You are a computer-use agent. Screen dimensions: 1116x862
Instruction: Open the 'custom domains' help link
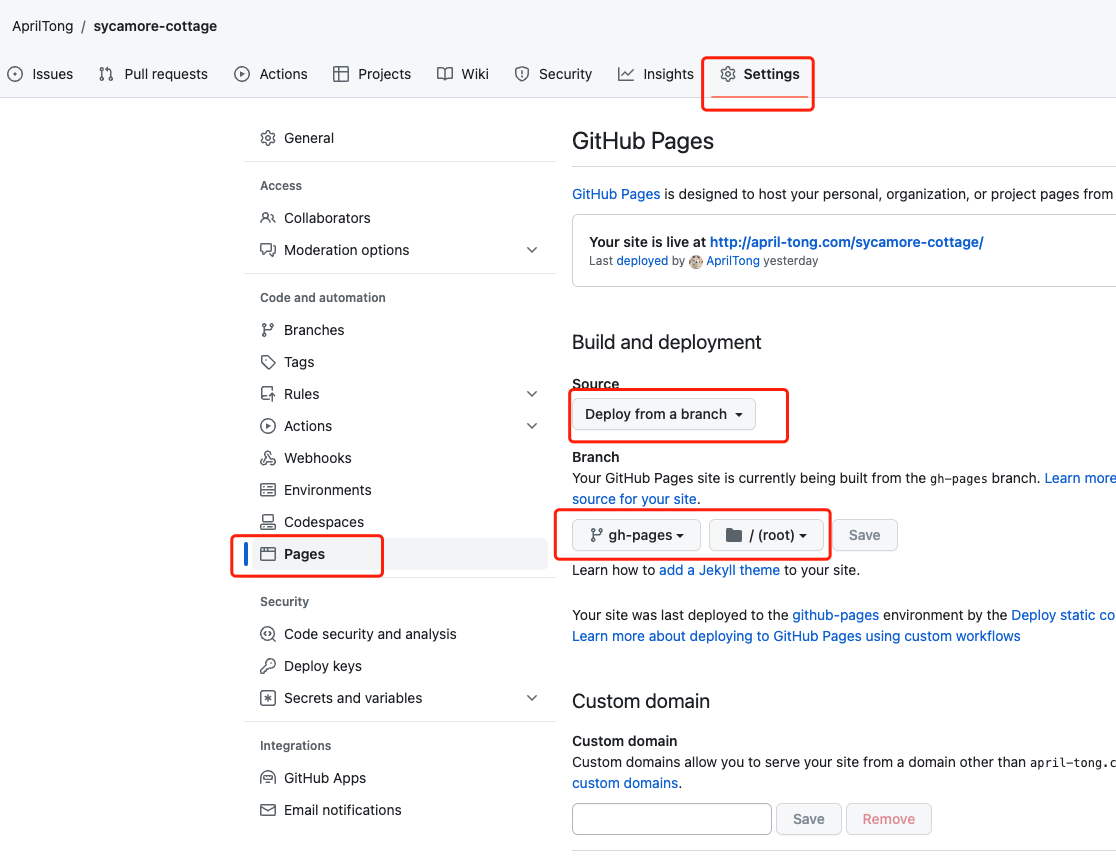tap(625, 783)
